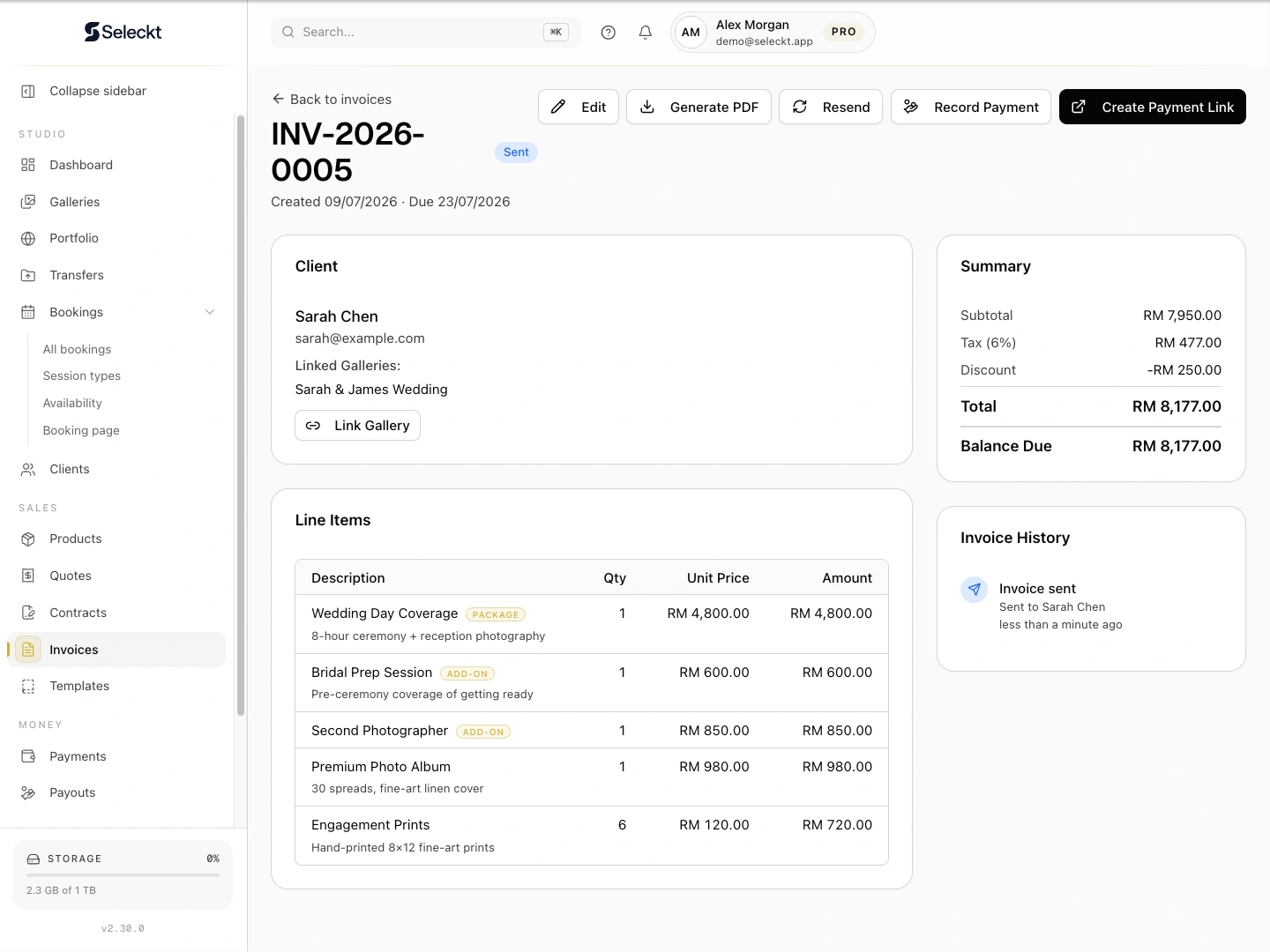Collapse the Bookings submenu chevron
Screen dimensions: 1270x952
click(210, 312)
